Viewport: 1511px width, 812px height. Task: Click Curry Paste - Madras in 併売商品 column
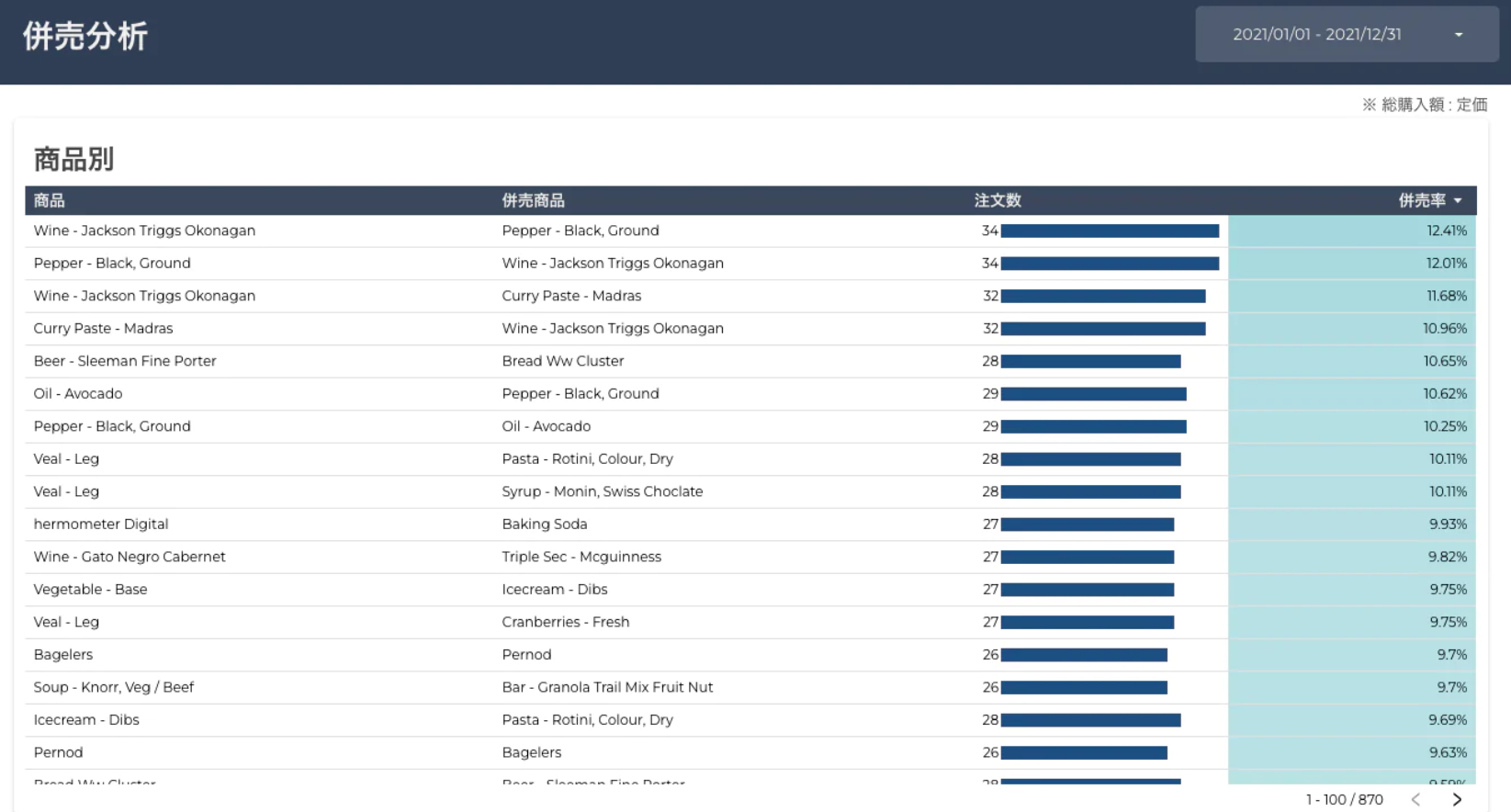(571, 296)
